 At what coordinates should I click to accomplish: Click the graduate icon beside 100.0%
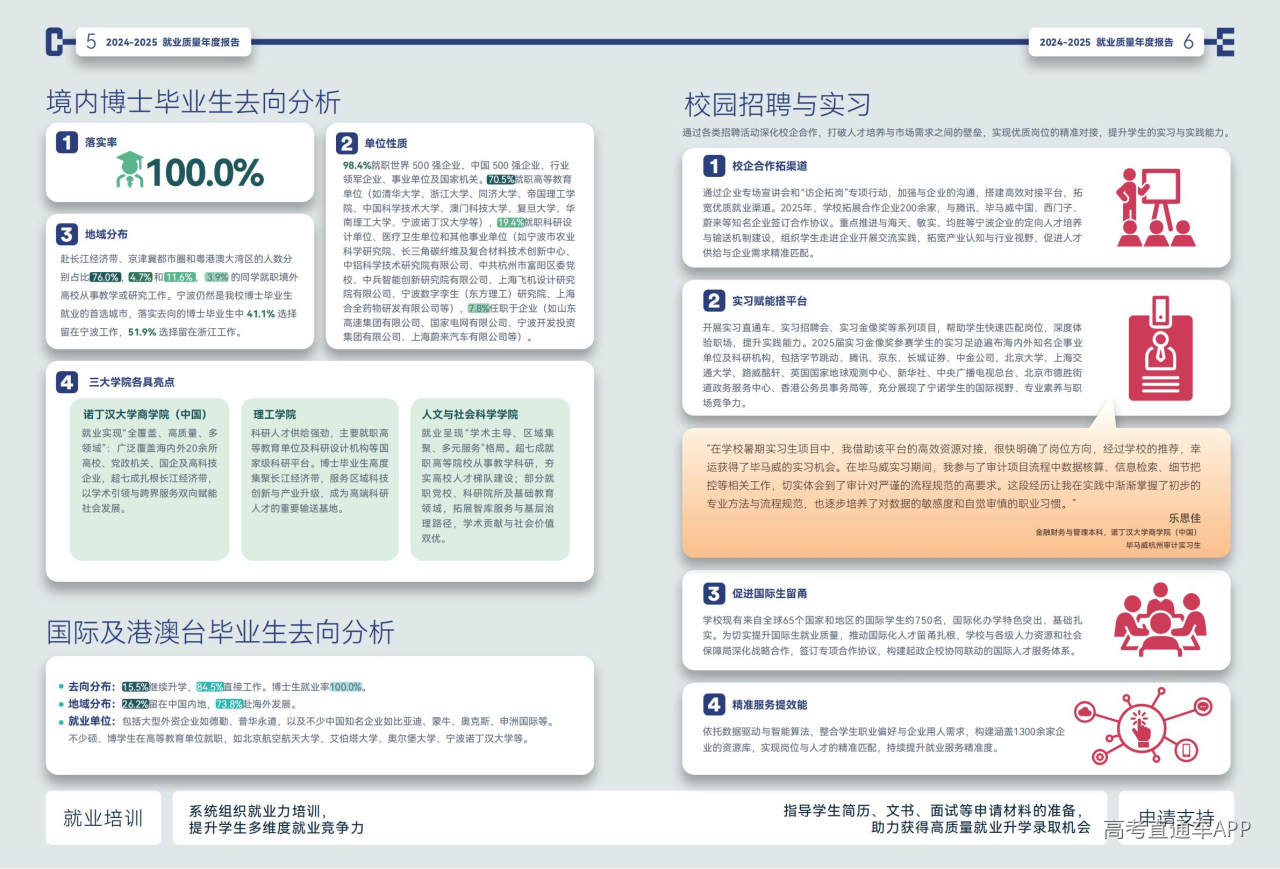pos(129,170)
